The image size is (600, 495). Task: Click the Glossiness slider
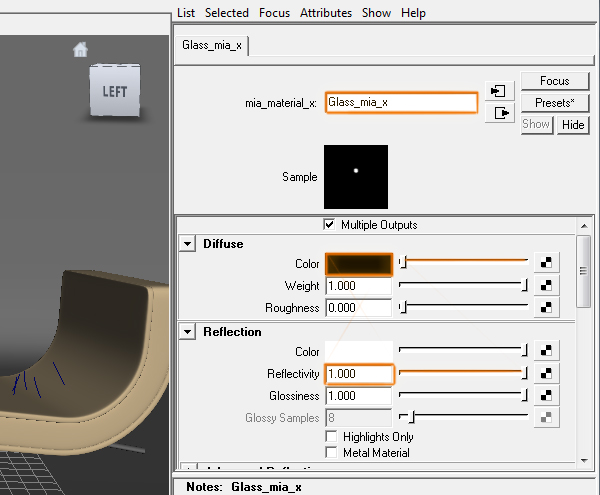[463, 395]
